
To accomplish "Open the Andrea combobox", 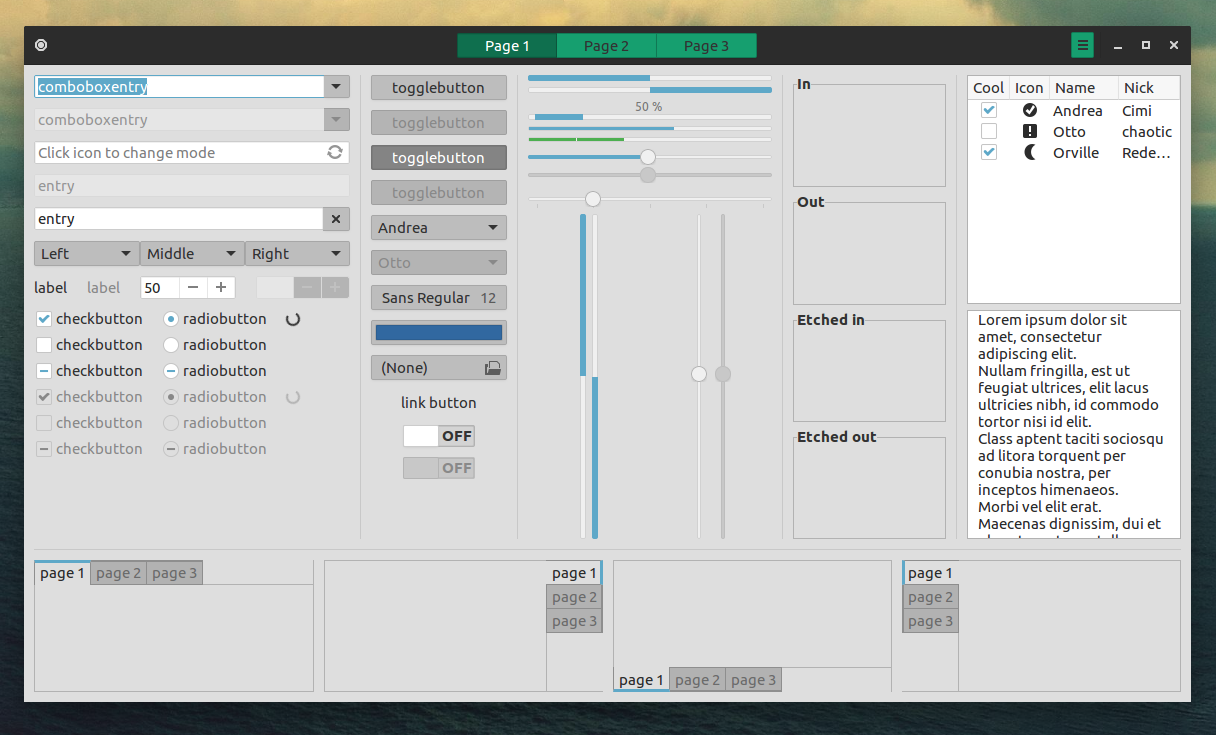I will [438, 227].
